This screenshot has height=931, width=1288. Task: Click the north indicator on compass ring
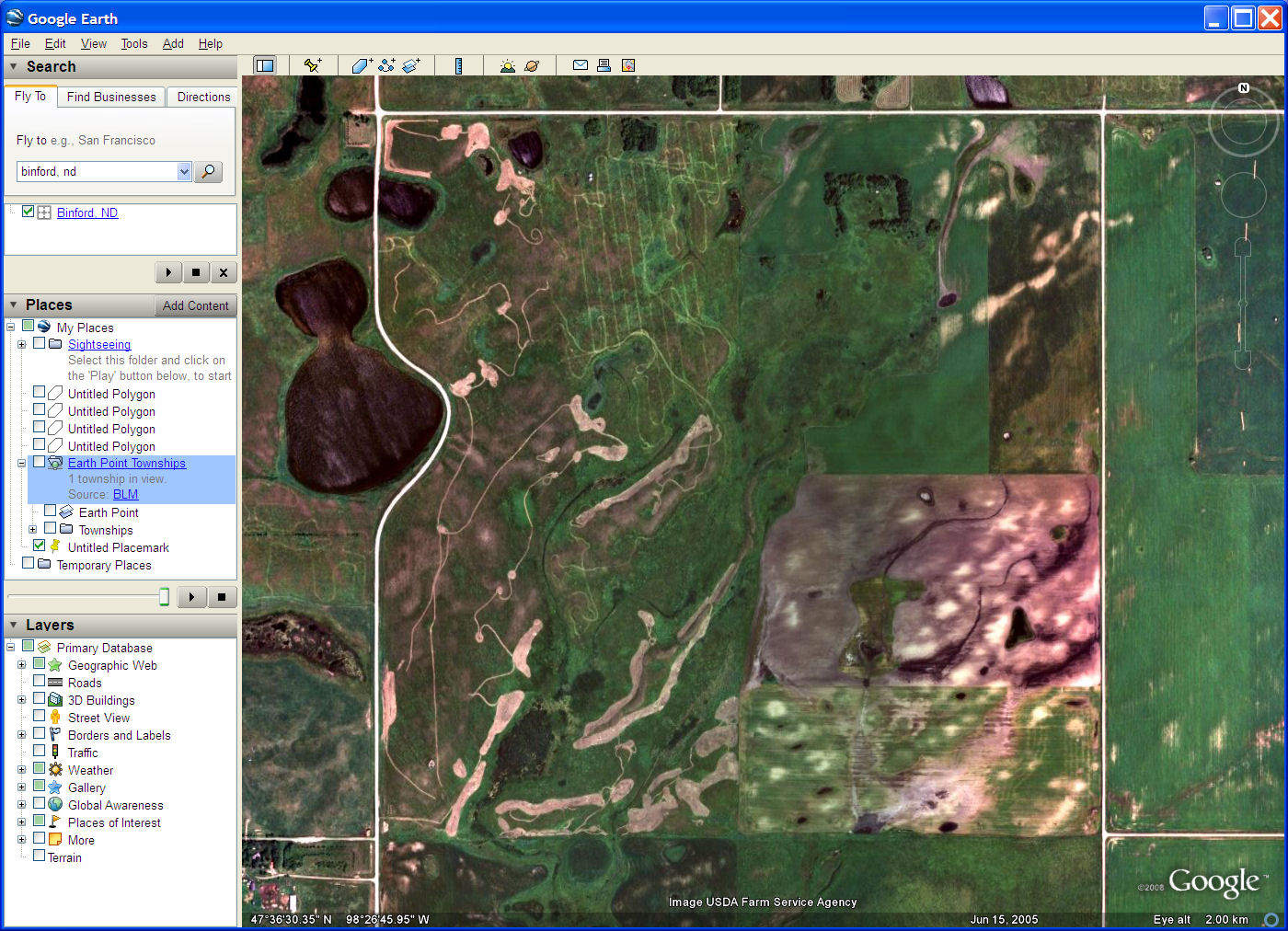[1244, 88]
